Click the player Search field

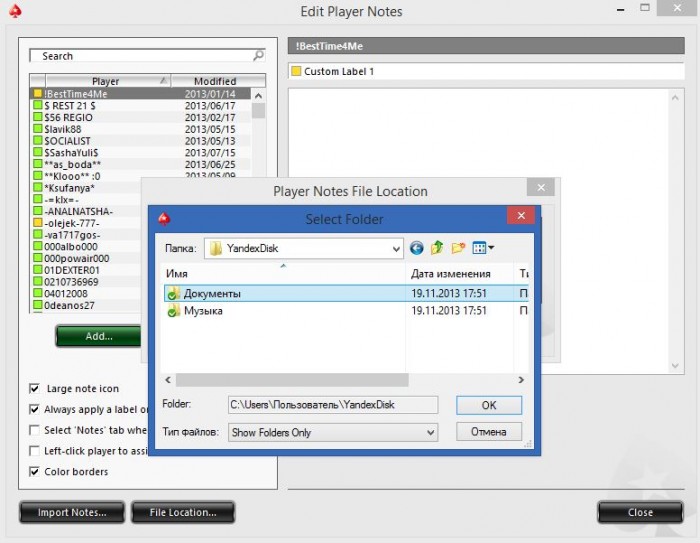(147, 56)
